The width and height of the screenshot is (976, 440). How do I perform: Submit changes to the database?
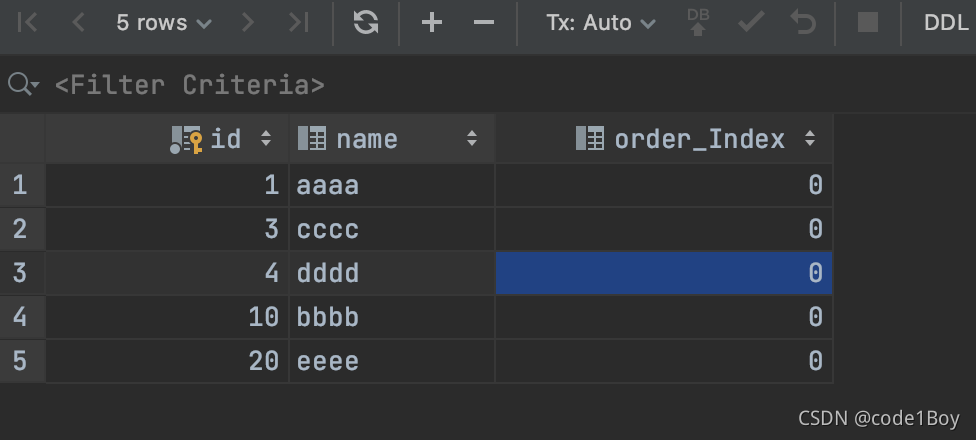698,23
